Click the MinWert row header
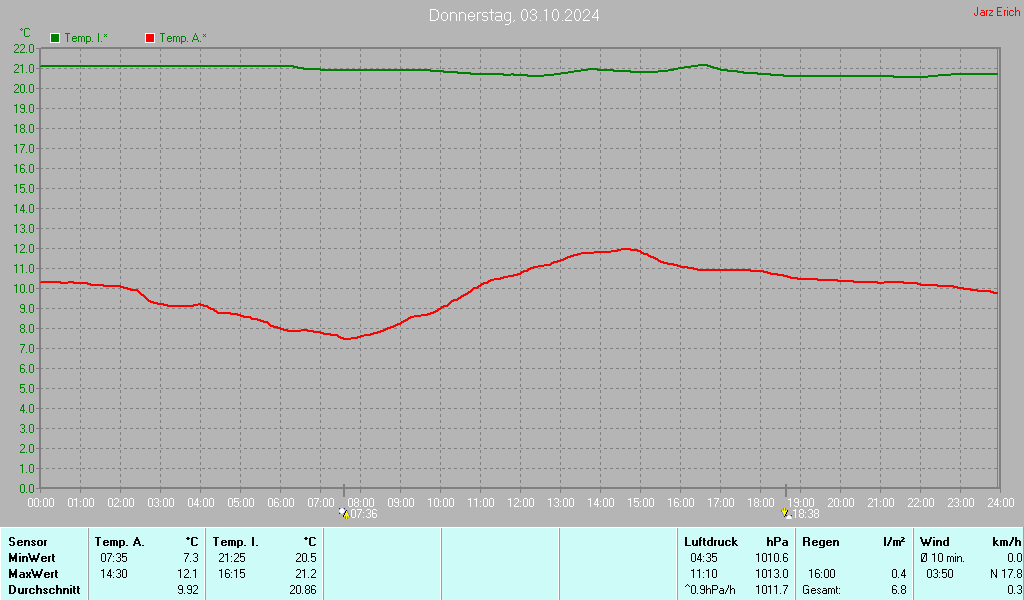Viewport: 1024px width, 600px height. click(31, 558)
